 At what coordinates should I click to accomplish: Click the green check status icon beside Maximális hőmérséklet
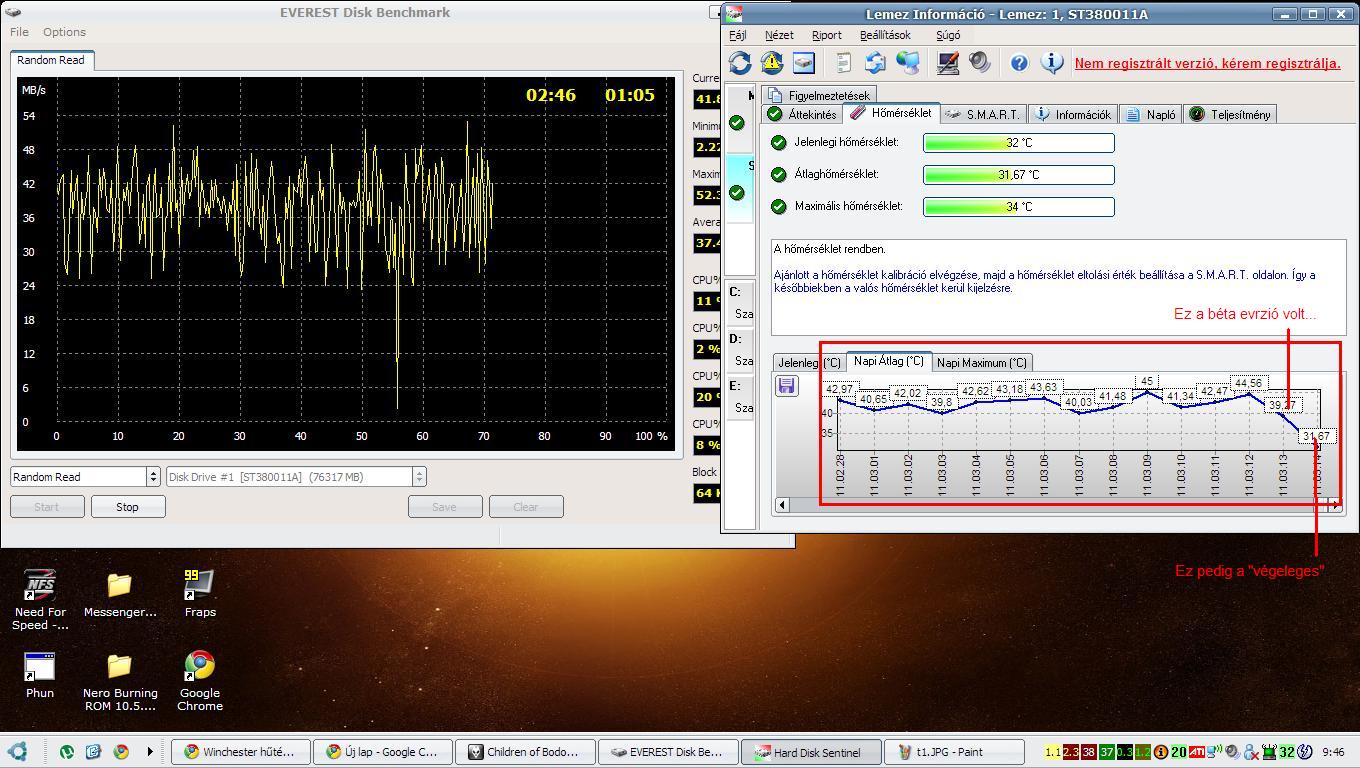pyautogui.click(x=779, y=206)
